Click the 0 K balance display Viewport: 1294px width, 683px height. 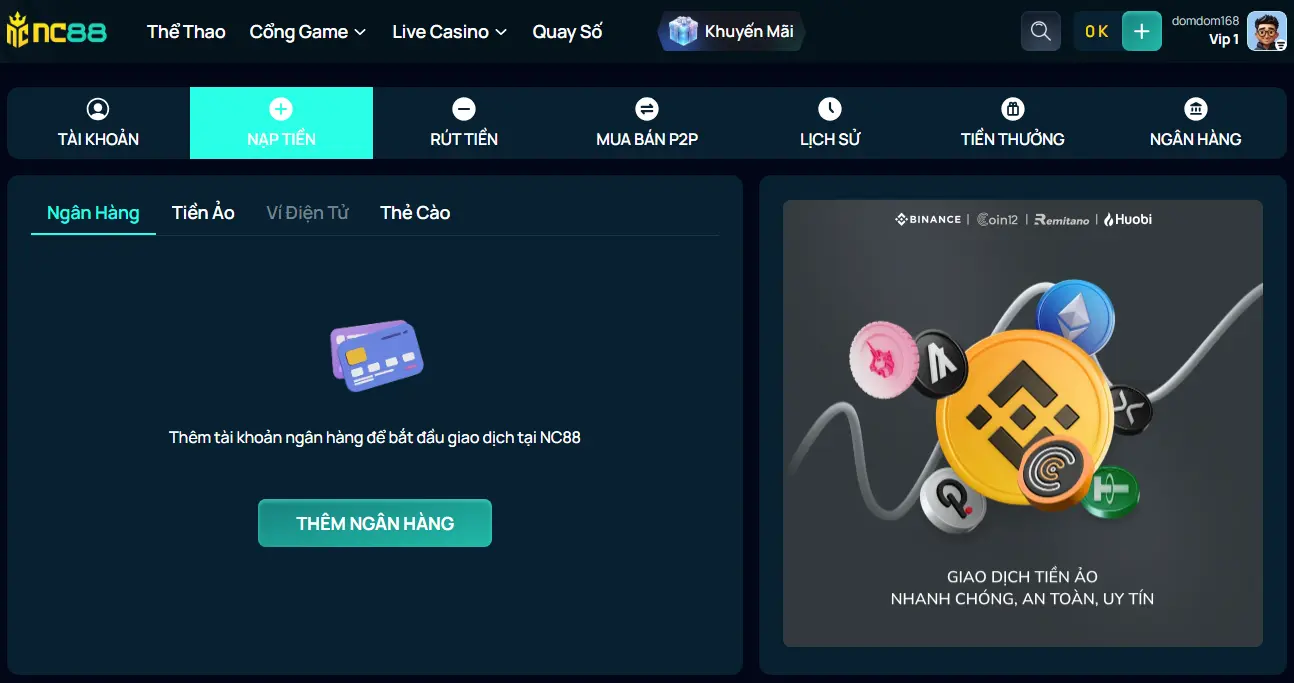pos(1097,31)
